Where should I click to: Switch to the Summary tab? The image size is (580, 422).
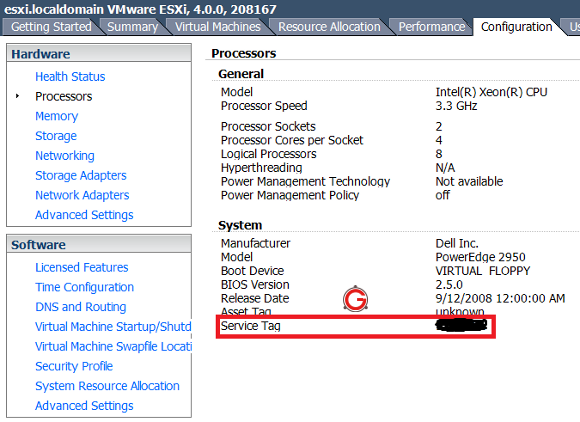point(132,27)
